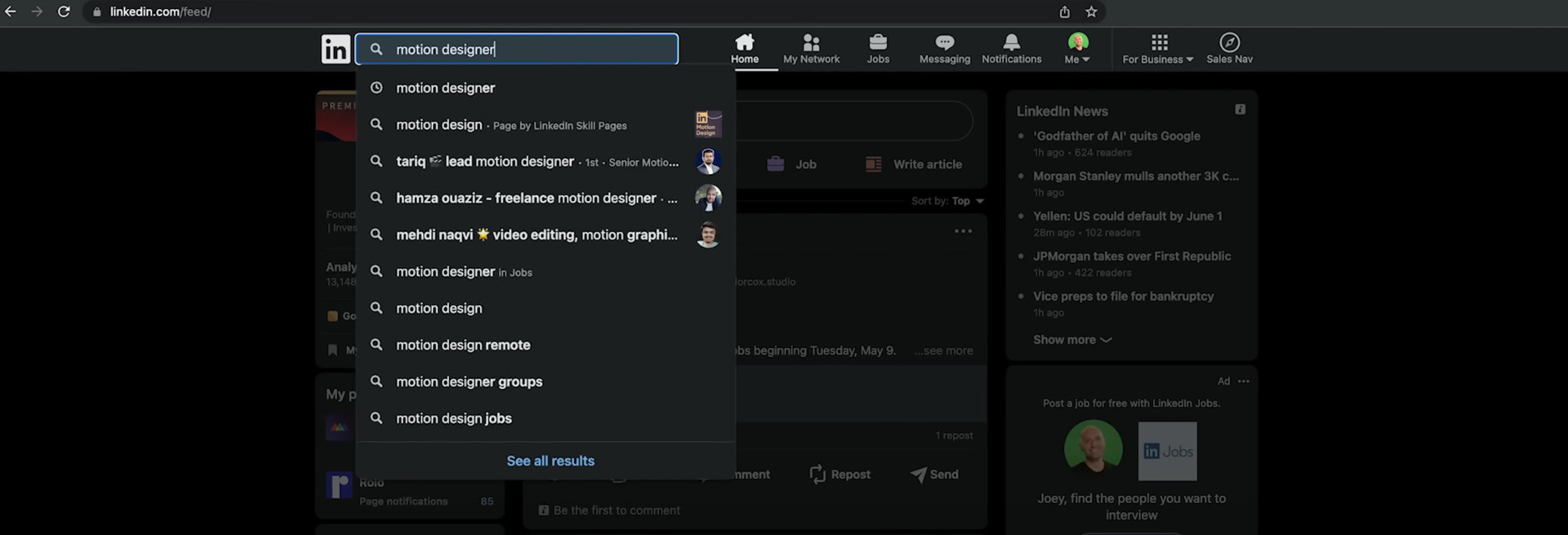Open the Me profile menu
Viewport: 1568px width, 535px height.
tap(1078, 49)
